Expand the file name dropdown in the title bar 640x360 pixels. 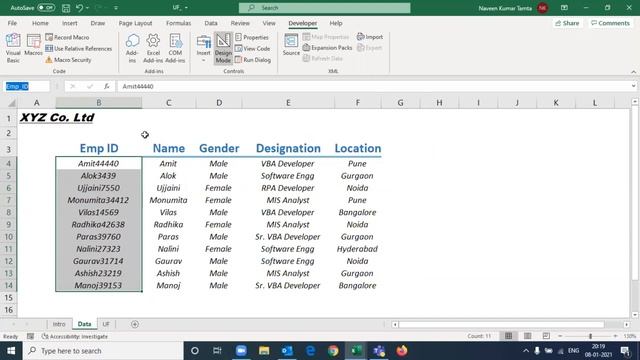(186, 8)
